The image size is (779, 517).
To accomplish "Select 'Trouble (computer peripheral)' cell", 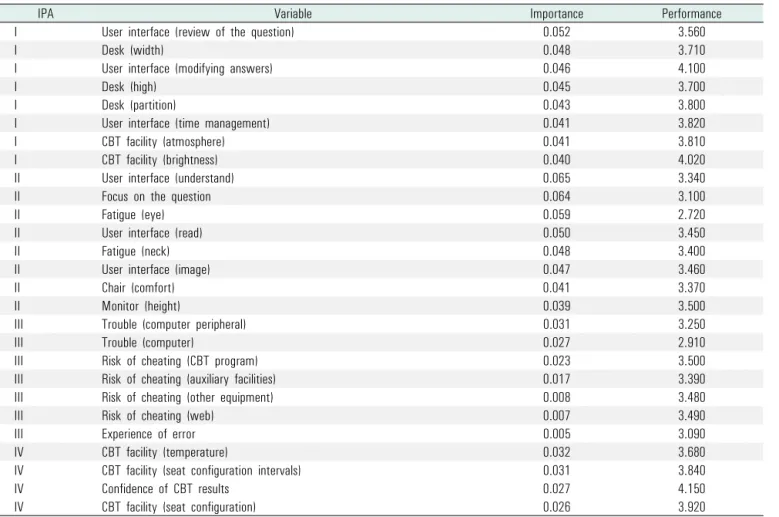I will tap(173, 325).
